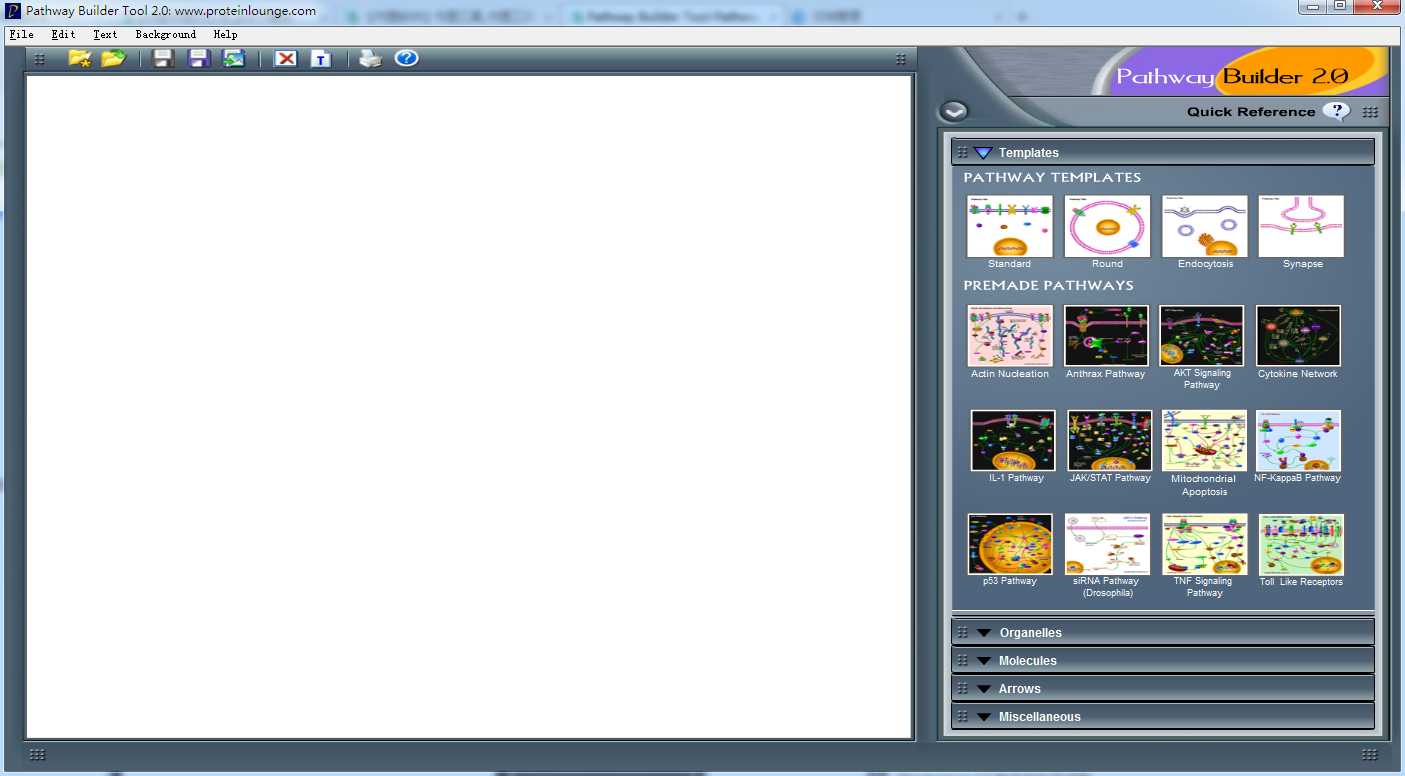Click the New pathway folder icon
The image size is (1405, 776).
coord(80,59)
